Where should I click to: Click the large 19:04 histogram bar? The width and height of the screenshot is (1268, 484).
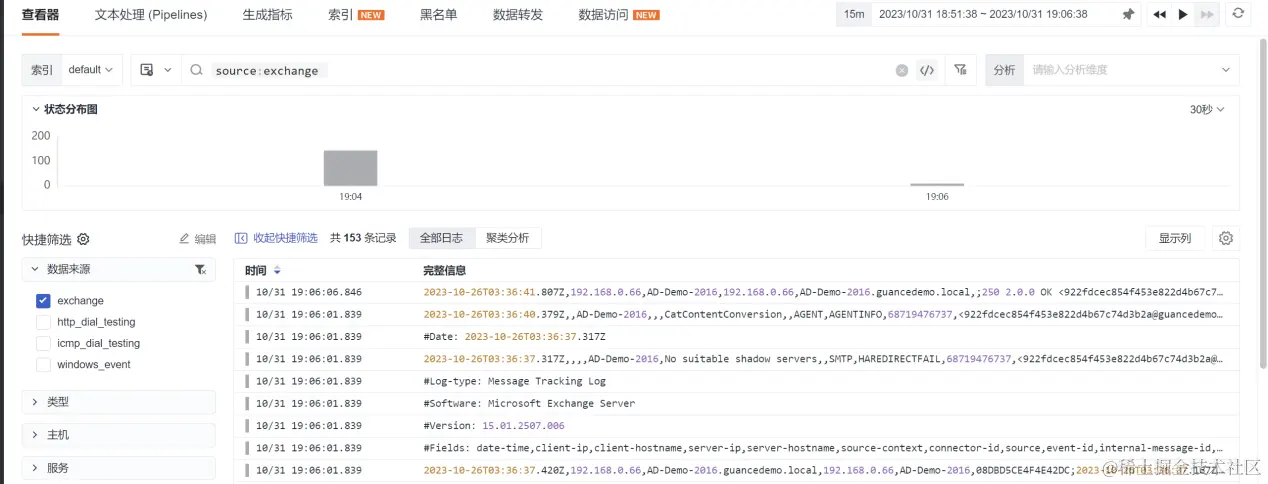coord(350,168)
